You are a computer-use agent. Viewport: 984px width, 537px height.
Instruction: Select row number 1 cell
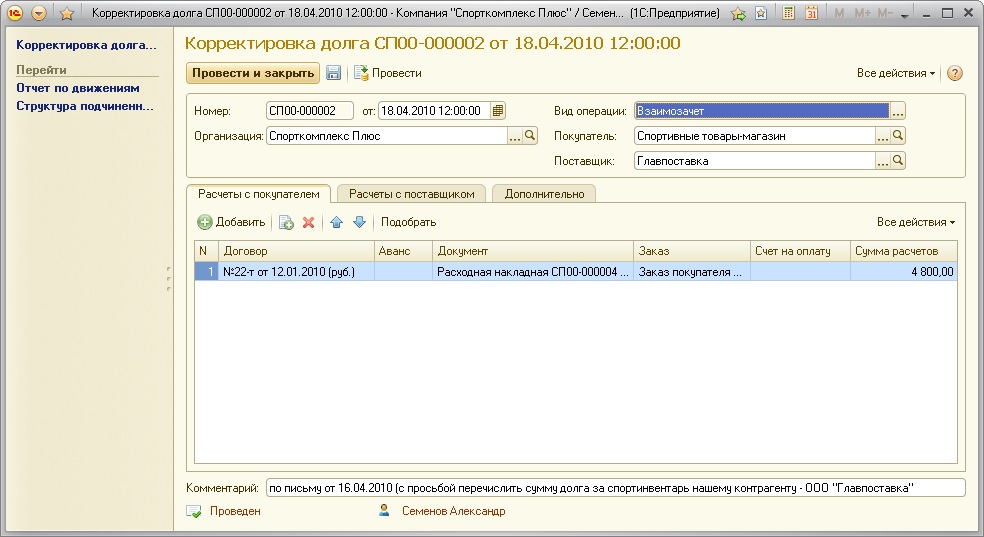tap(206, 272)
